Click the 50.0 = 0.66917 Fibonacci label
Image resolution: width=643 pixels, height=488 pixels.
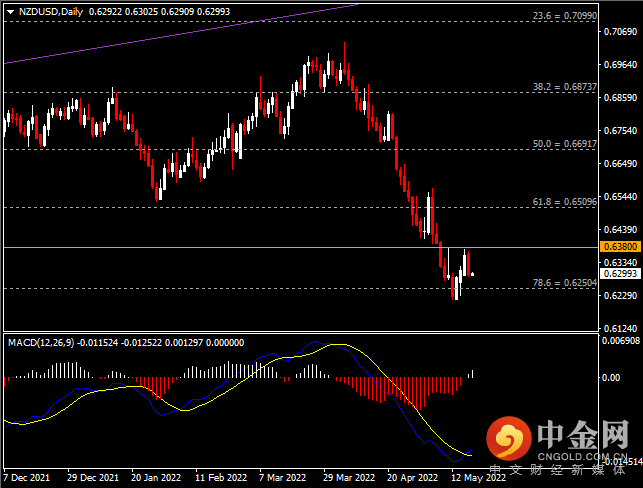(565, 144)
